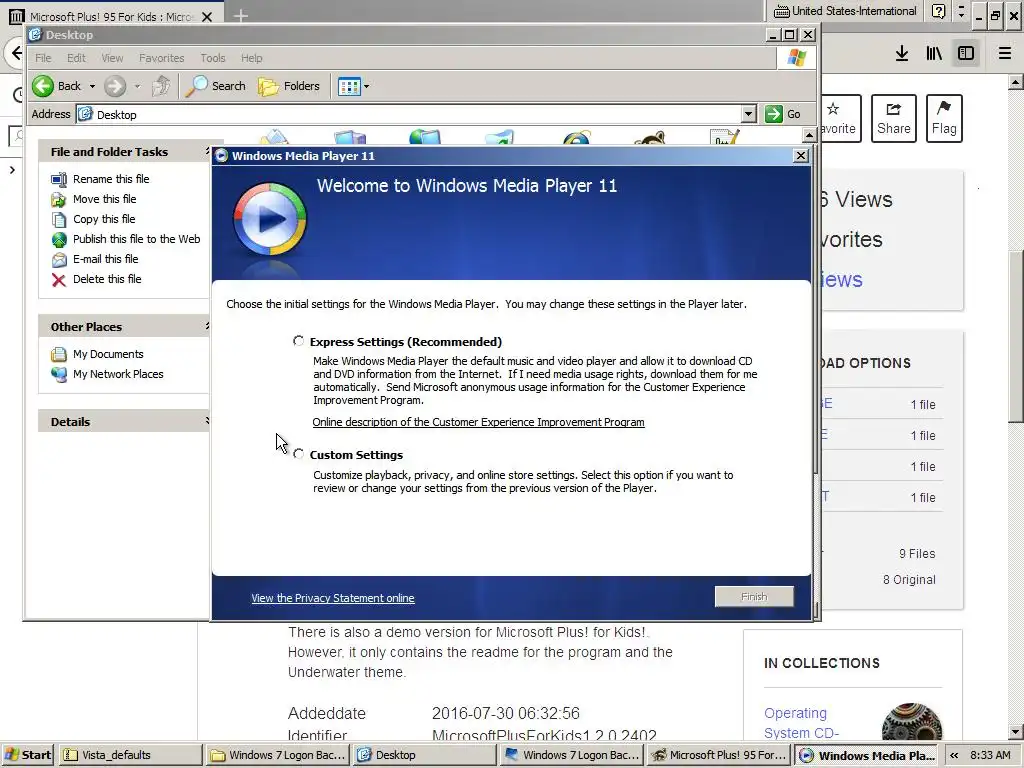Click the Forward arrow in Desktop toolbar
The width and height of the screenshot is (1024, 768).
[115, 86]
